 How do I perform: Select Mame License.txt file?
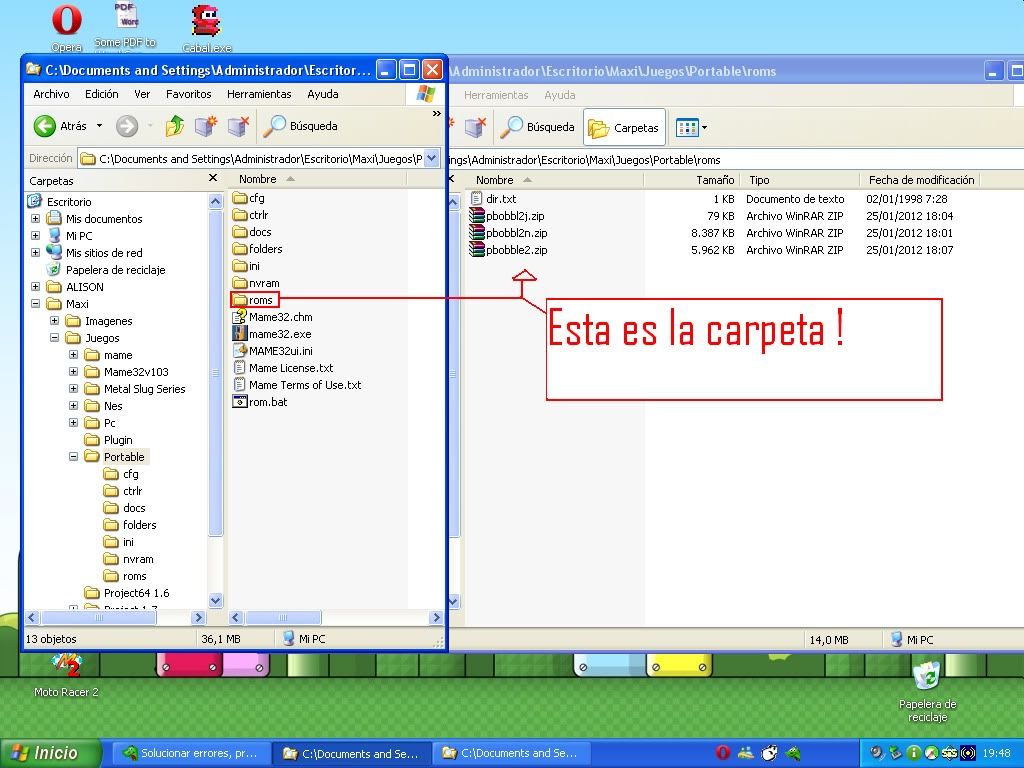coord(283,368)
